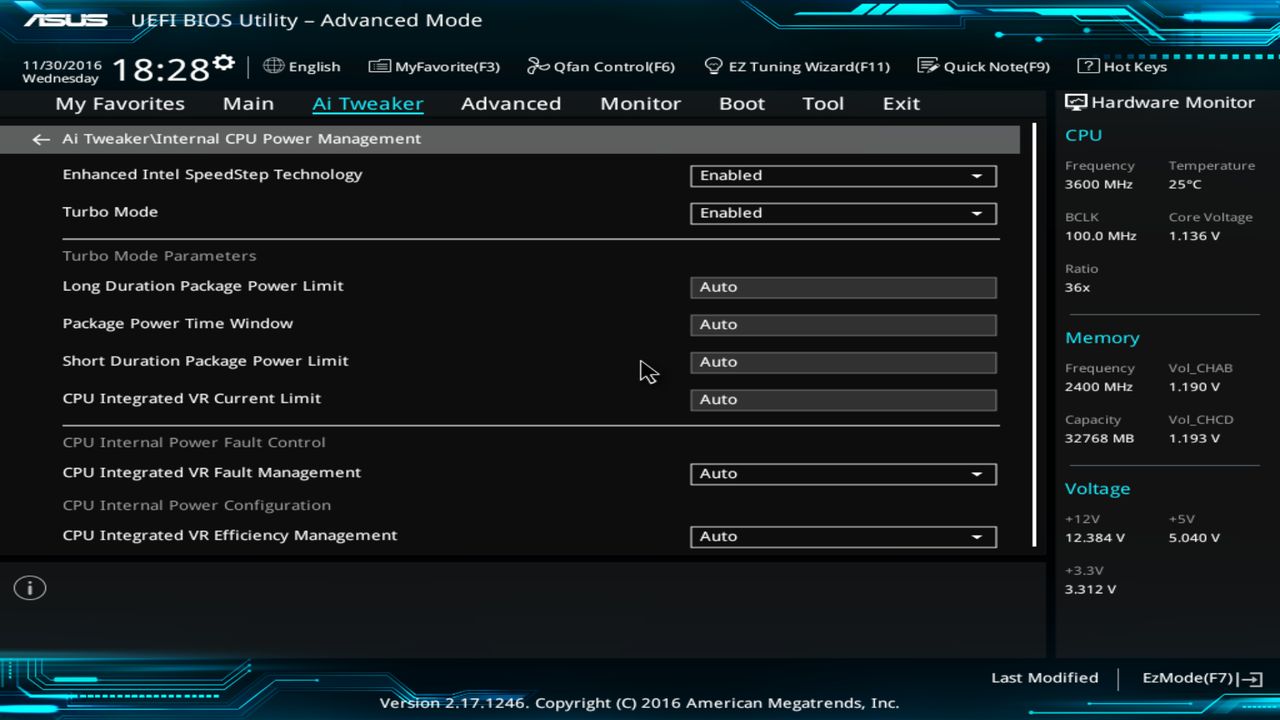This screenshot has width=1280, height=720.
Task: View Last Modified changes
Action: 1044,677
